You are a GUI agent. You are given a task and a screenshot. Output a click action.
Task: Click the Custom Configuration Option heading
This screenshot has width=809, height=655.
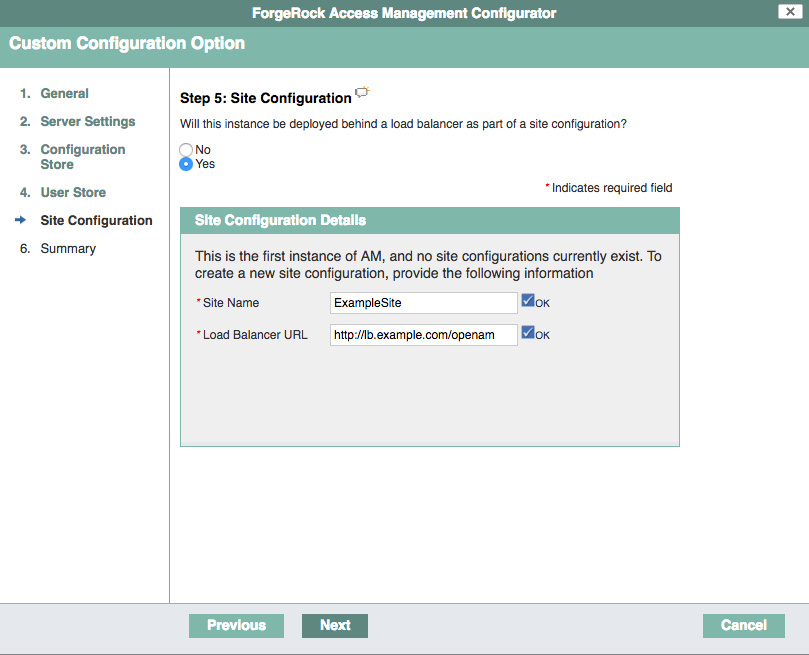coord(127,43)
